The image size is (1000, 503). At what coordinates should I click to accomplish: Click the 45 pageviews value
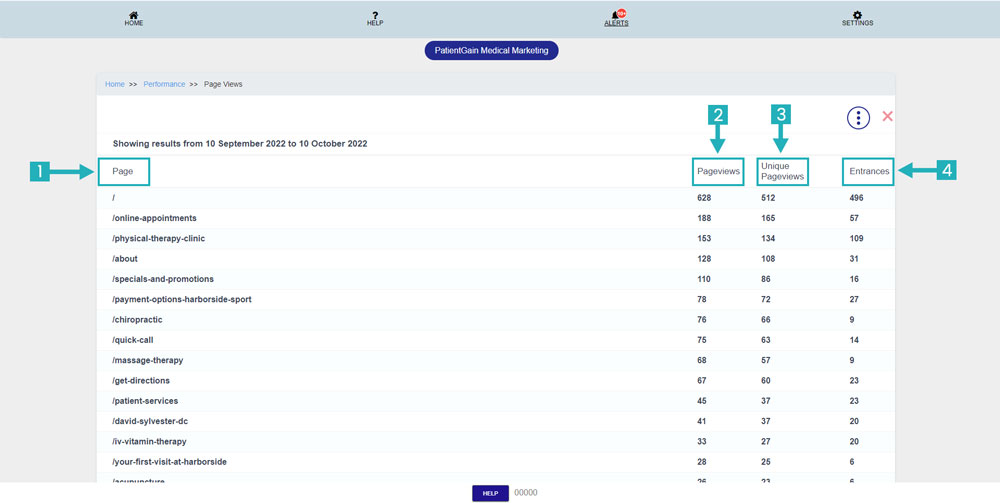point(702,401)
